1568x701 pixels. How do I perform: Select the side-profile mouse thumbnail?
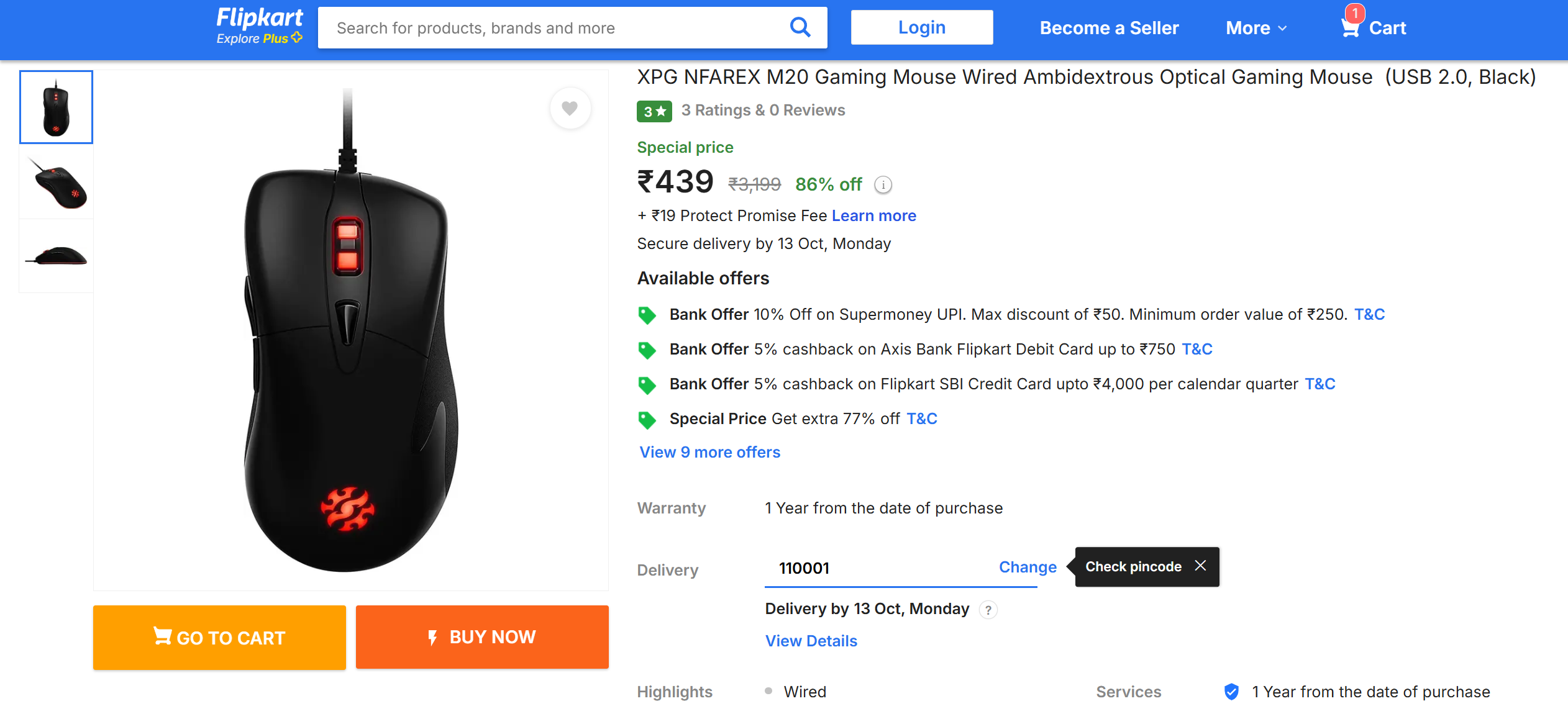57,256
